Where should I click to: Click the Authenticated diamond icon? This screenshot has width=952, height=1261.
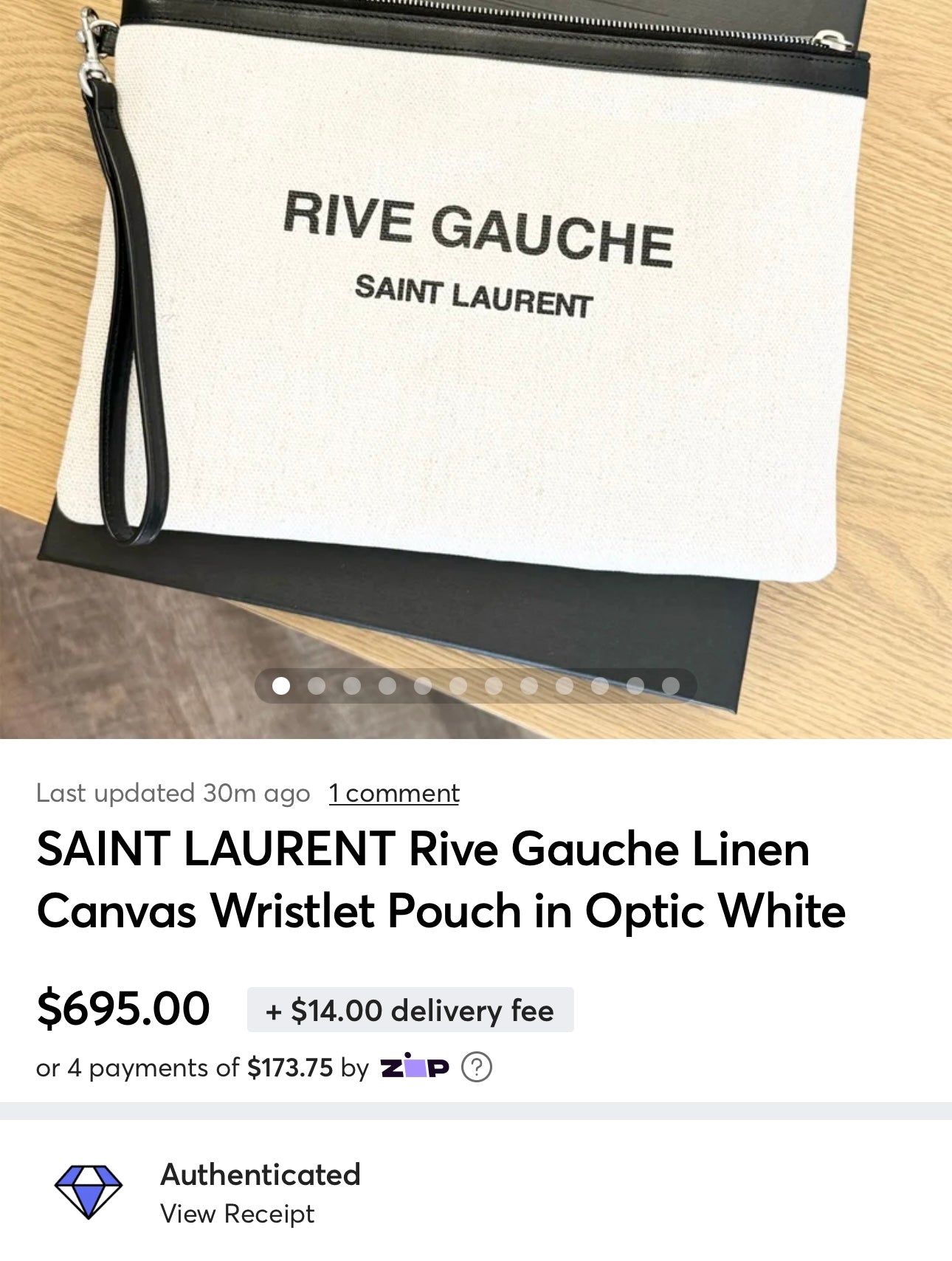tap(89, 1192)
